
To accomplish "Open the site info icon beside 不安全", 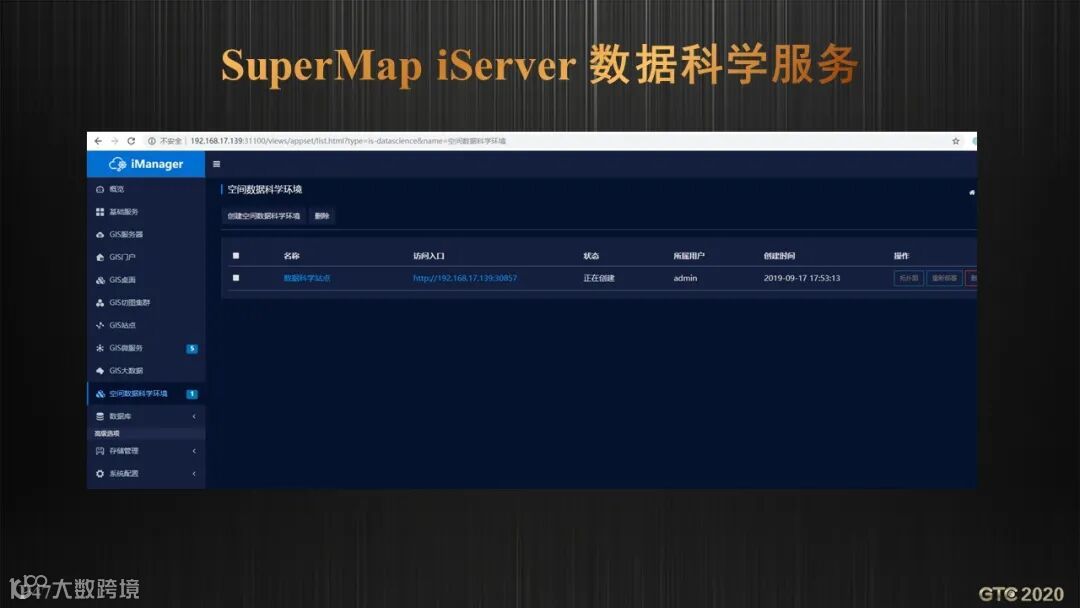I will pyautogui.click(x=152, y=141).
